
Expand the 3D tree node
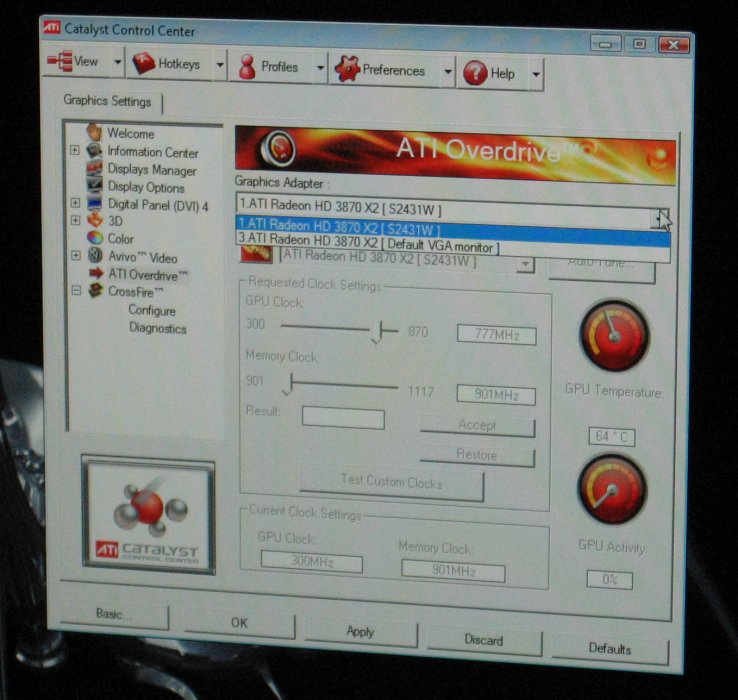[x=76, y=220]
